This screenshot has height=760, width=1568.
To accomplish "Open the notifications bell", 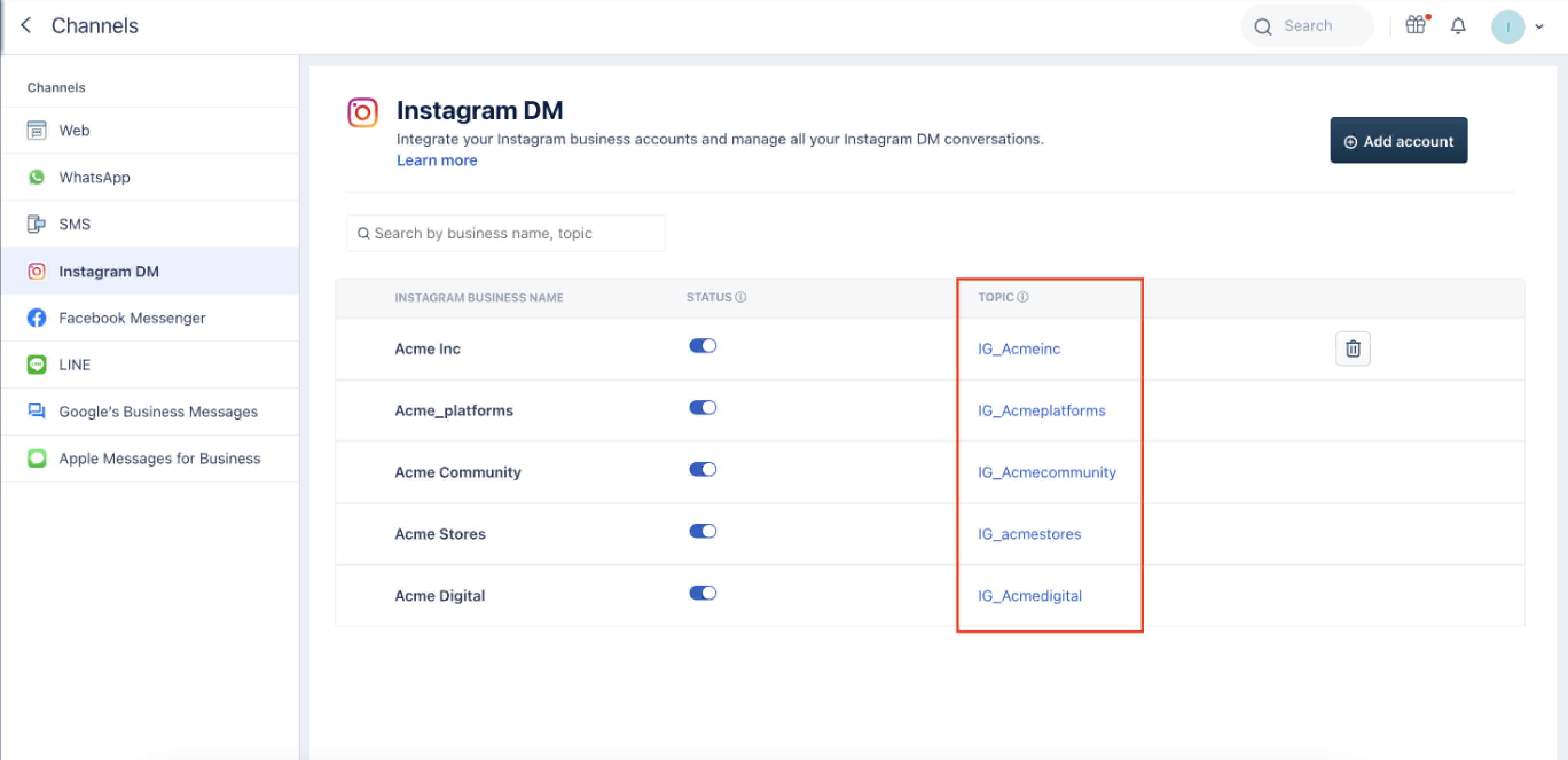I will 1458,26.
